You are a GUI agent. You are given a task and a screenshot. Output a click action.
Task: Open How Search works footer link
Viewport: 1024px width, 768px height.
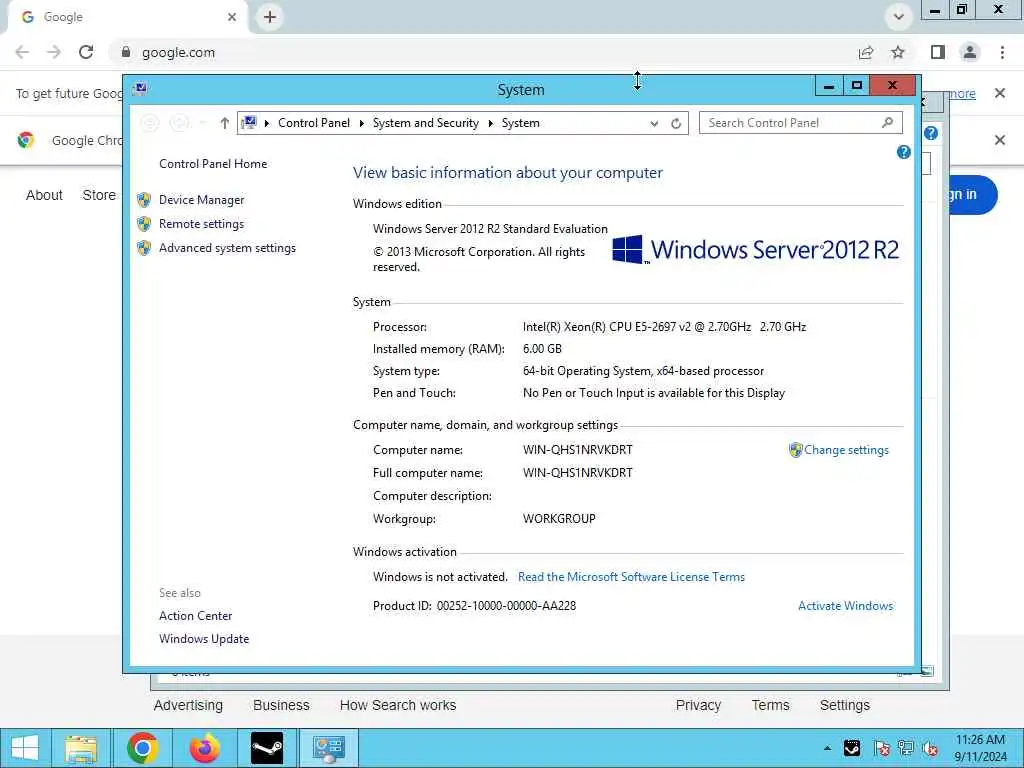click(x=398, y=705)
